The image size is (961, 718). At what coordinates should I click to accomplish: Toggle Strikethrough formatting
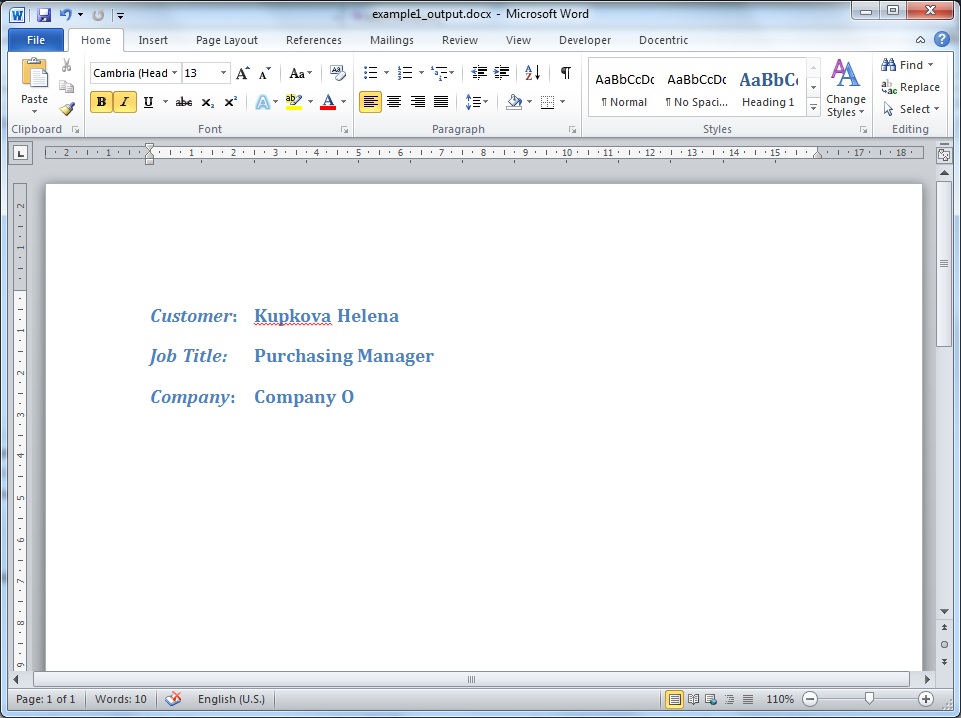pyautogui.click(x=184, y=102)
